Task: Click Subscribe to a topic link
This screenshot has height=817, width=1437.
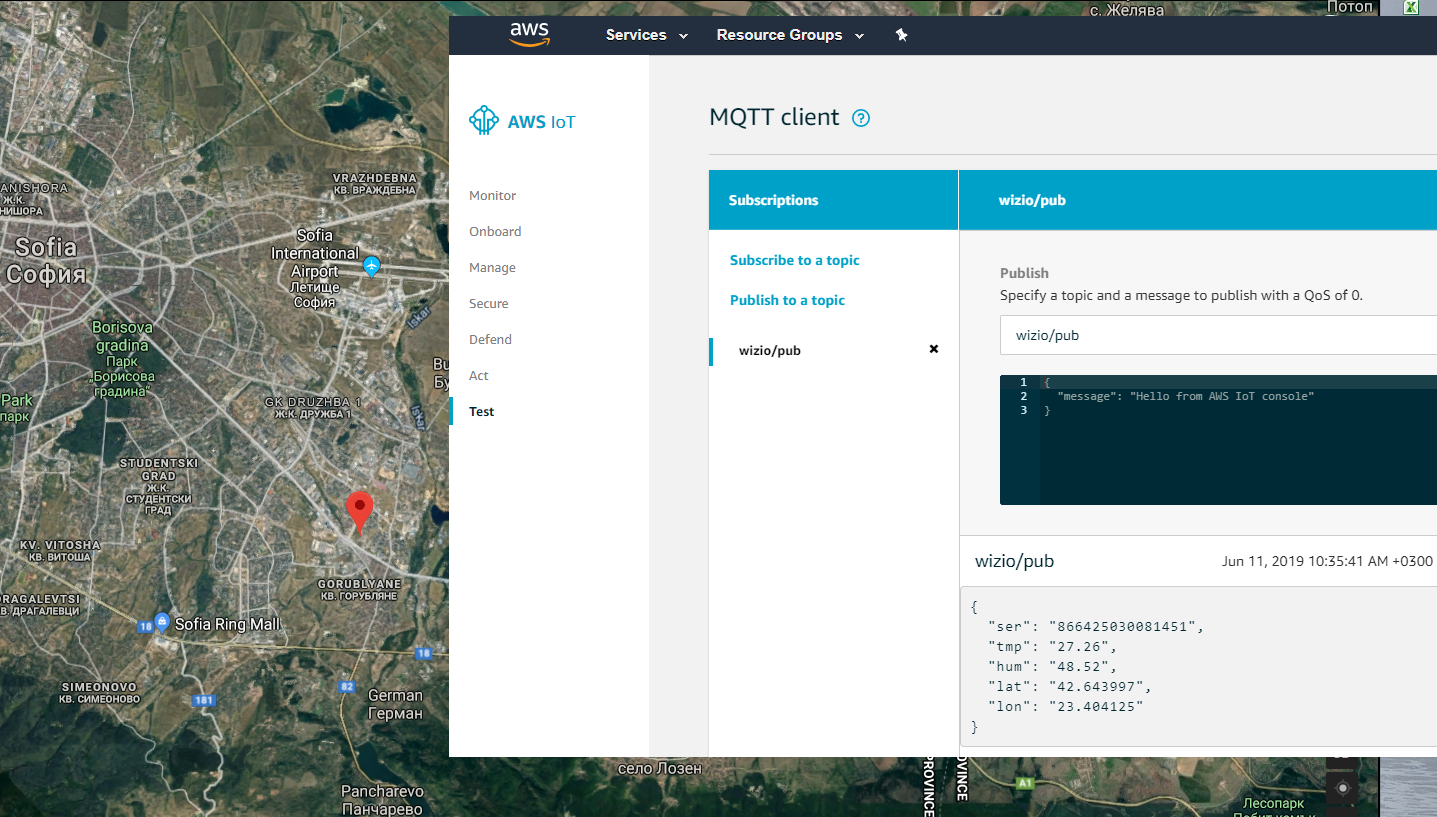Action: point(795,260)
